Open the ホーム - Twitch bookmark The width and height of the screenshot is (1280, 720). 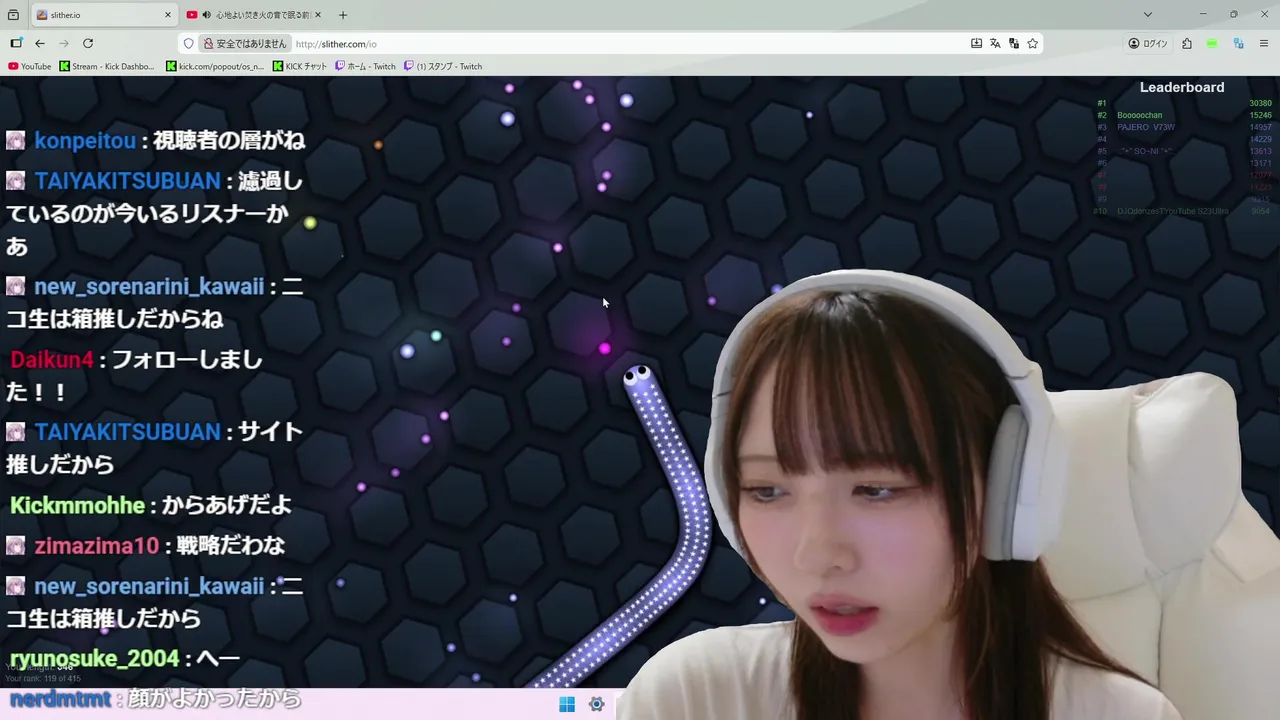tap(366, 66)
